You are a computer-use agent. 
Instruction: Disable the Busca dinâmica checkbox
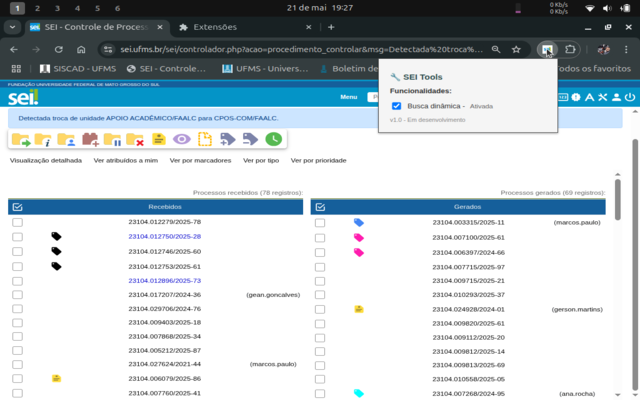pyautogui.click(x=397, y=105)
